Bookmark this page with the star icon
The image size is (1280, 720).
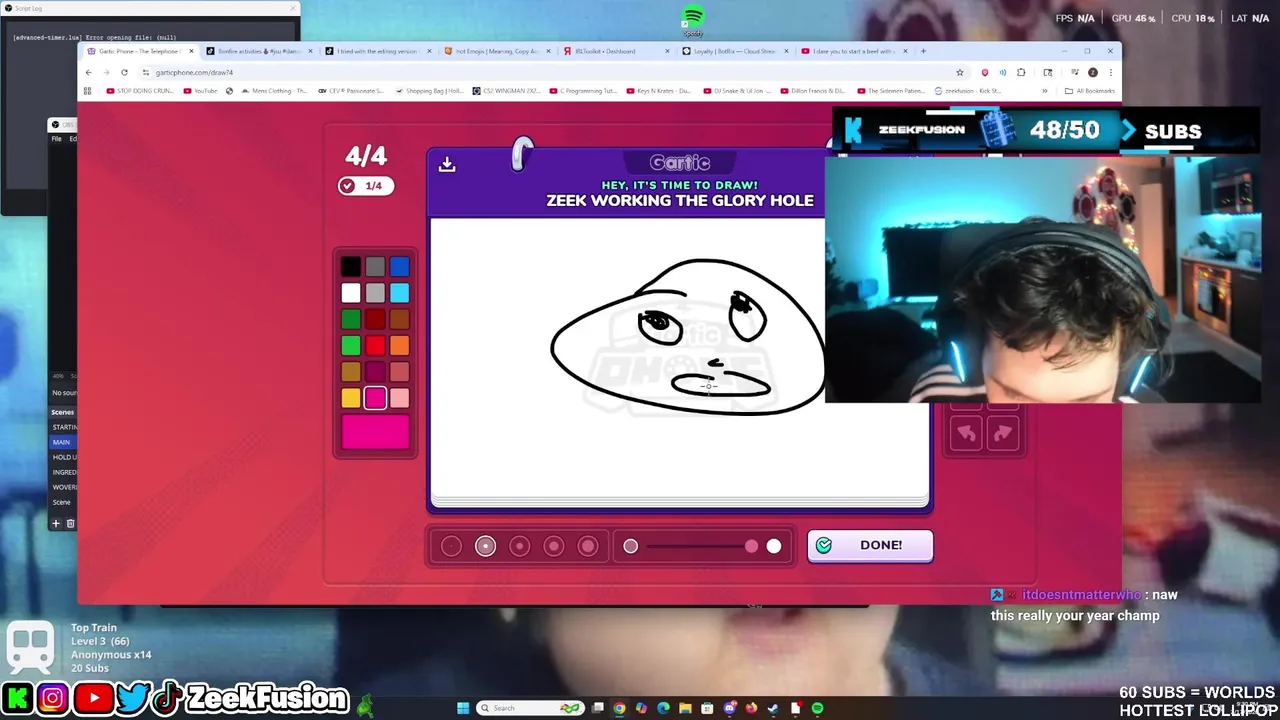pos(960,72)
